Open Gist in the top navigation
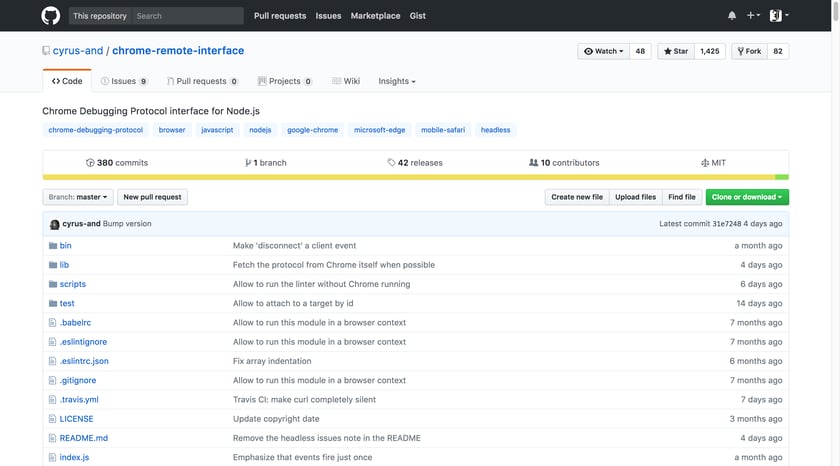The height and width of the screenshot is (466, 840). (x=418, y=16)
